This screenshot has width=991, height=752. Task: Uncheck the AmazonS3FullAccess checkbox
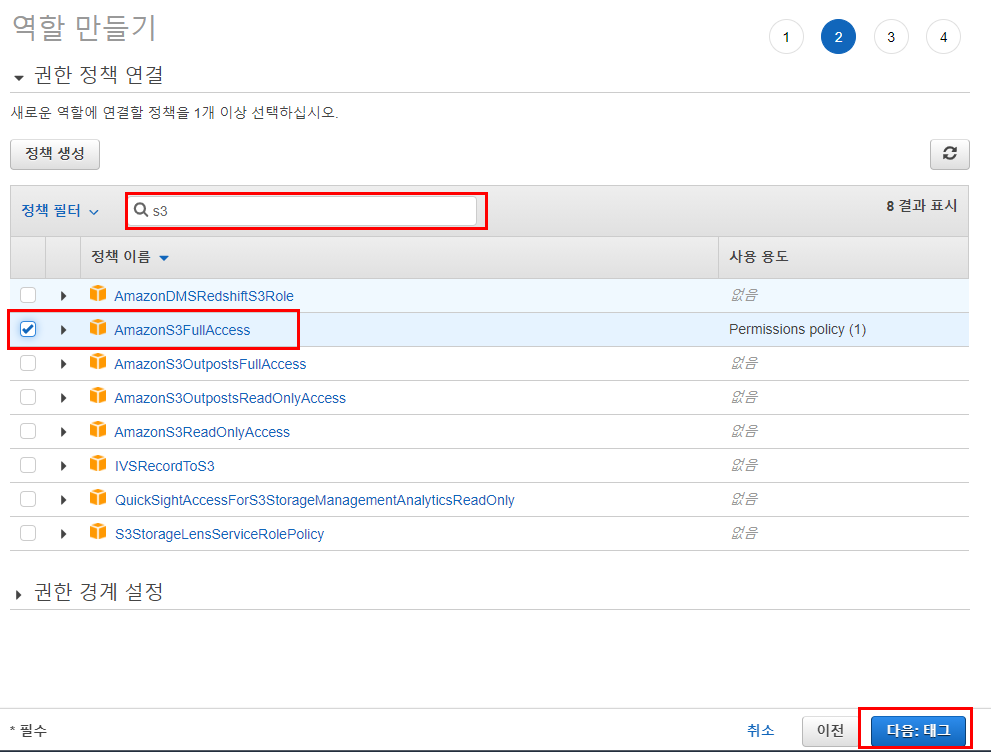click(x=28, y=329)
